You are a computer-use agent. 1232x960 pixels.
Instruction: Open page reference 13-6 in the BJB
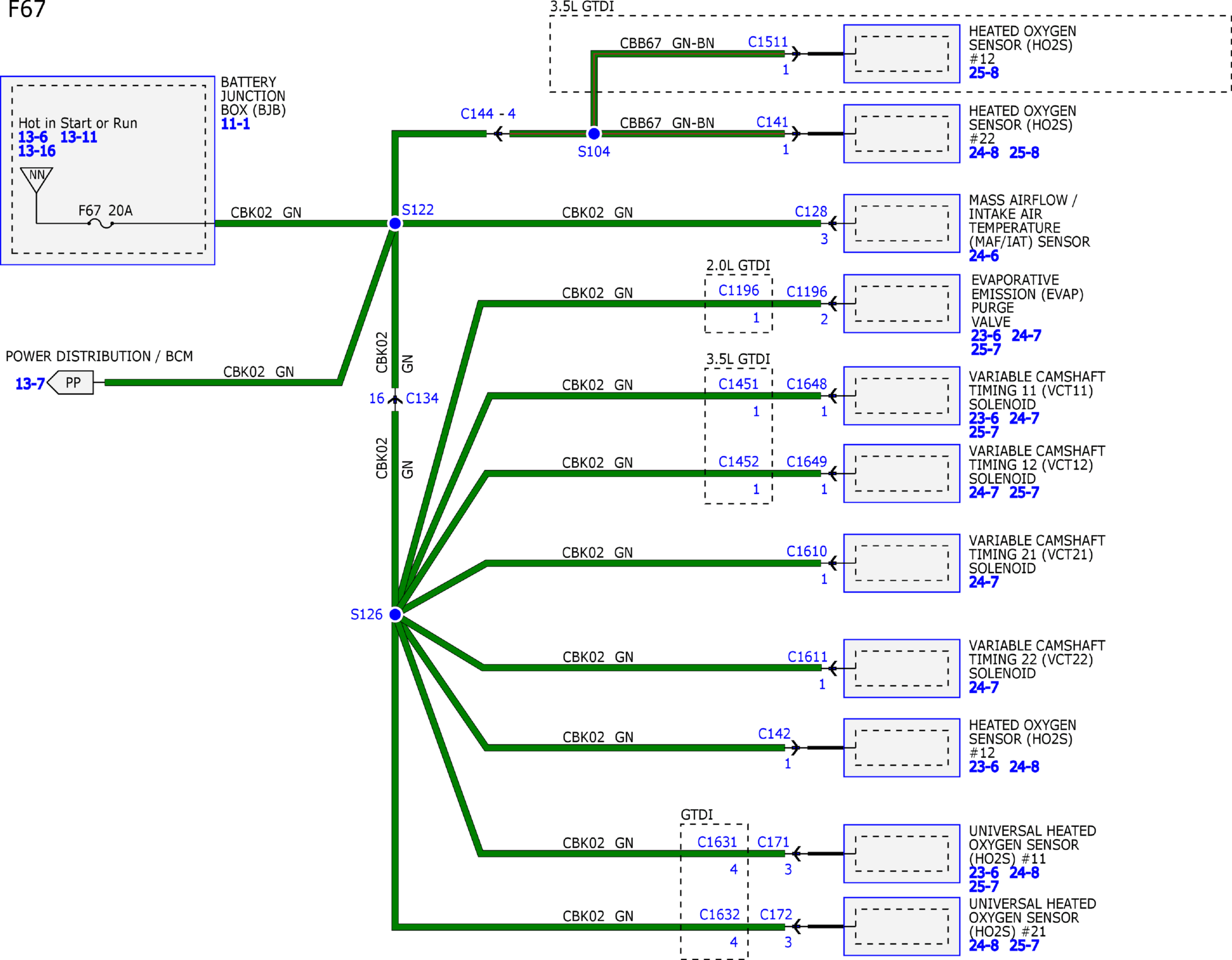(33, 137)
